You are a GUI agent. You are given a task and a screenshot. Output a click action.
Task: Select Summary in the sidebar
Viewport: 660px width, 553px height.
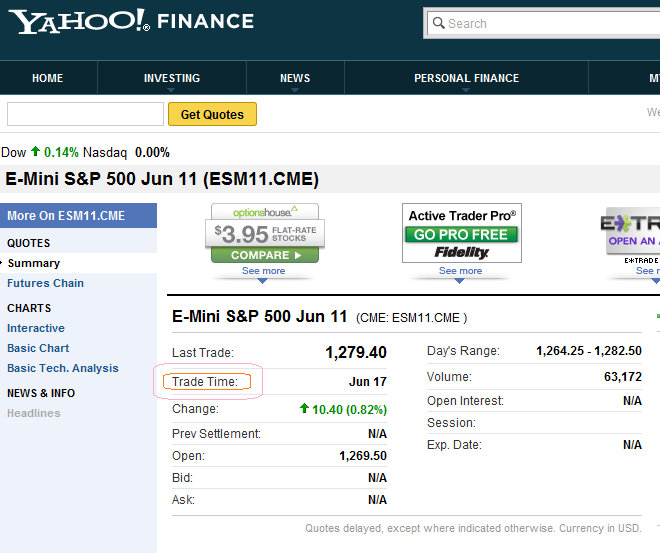point(34,263)
